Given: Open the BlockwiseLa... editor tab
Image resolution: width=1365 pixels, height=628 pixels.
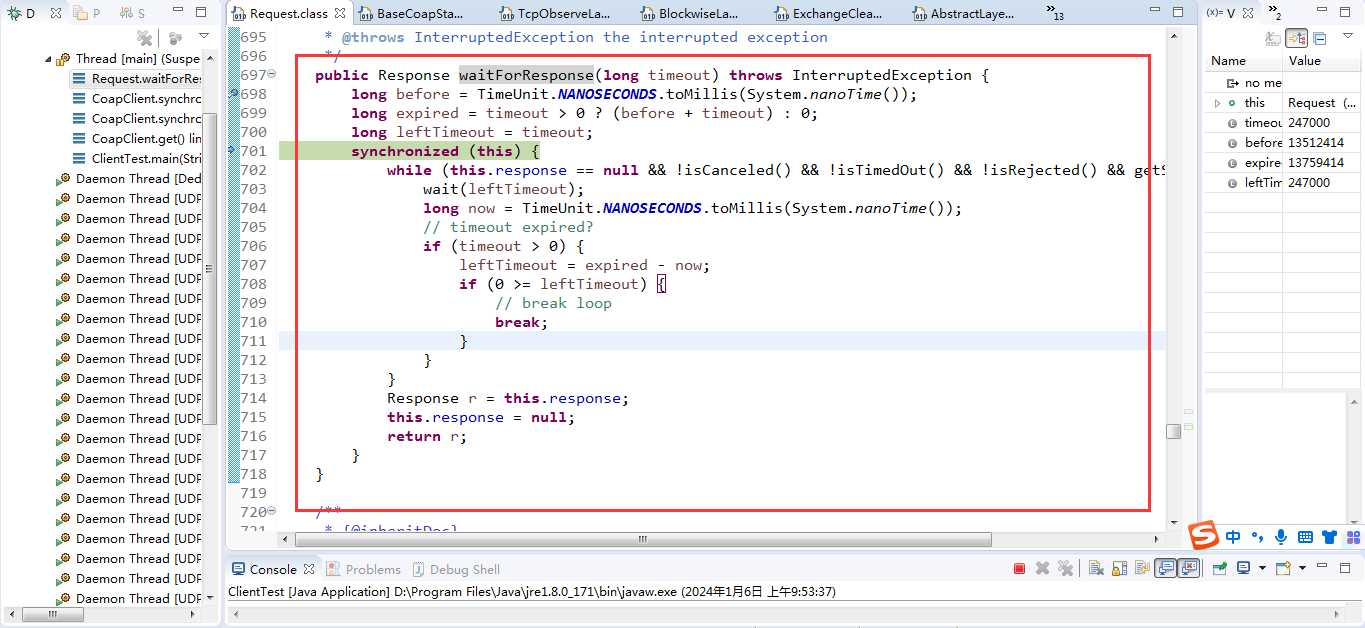Looking at the screenshot, I should pos(690,14).
